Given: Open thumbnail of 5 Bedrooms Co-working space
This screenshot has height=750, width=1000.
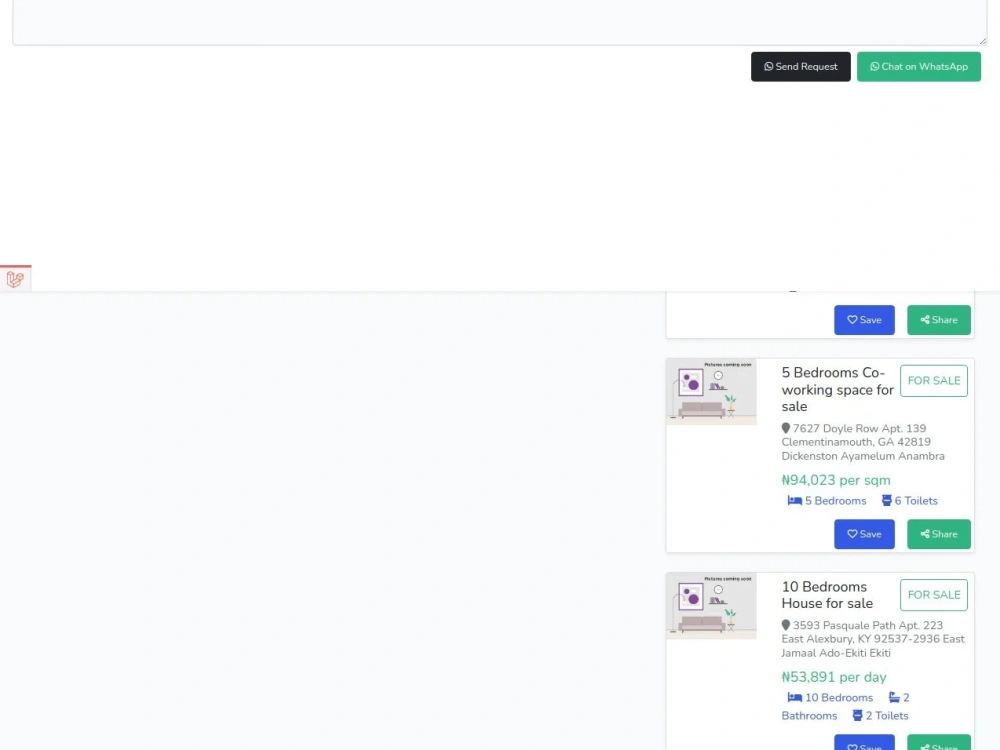Looking at the screenshot, I should 711,392.
